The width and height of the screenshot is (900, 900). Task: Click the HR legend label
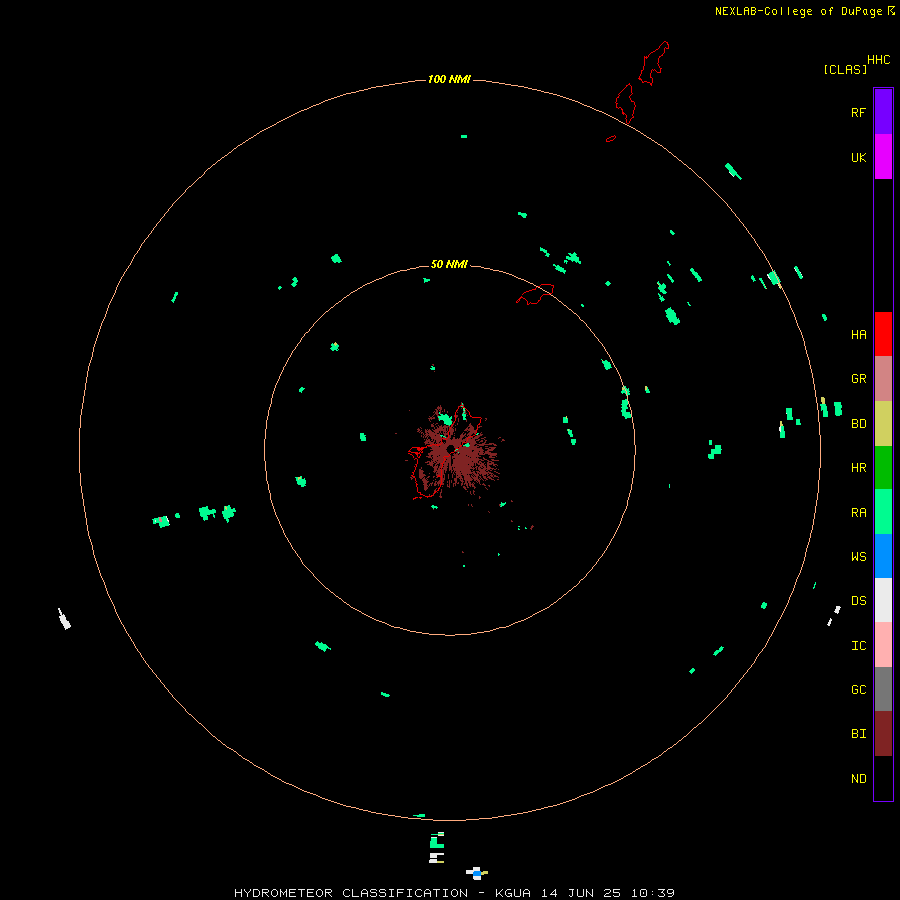click(858, 468)
